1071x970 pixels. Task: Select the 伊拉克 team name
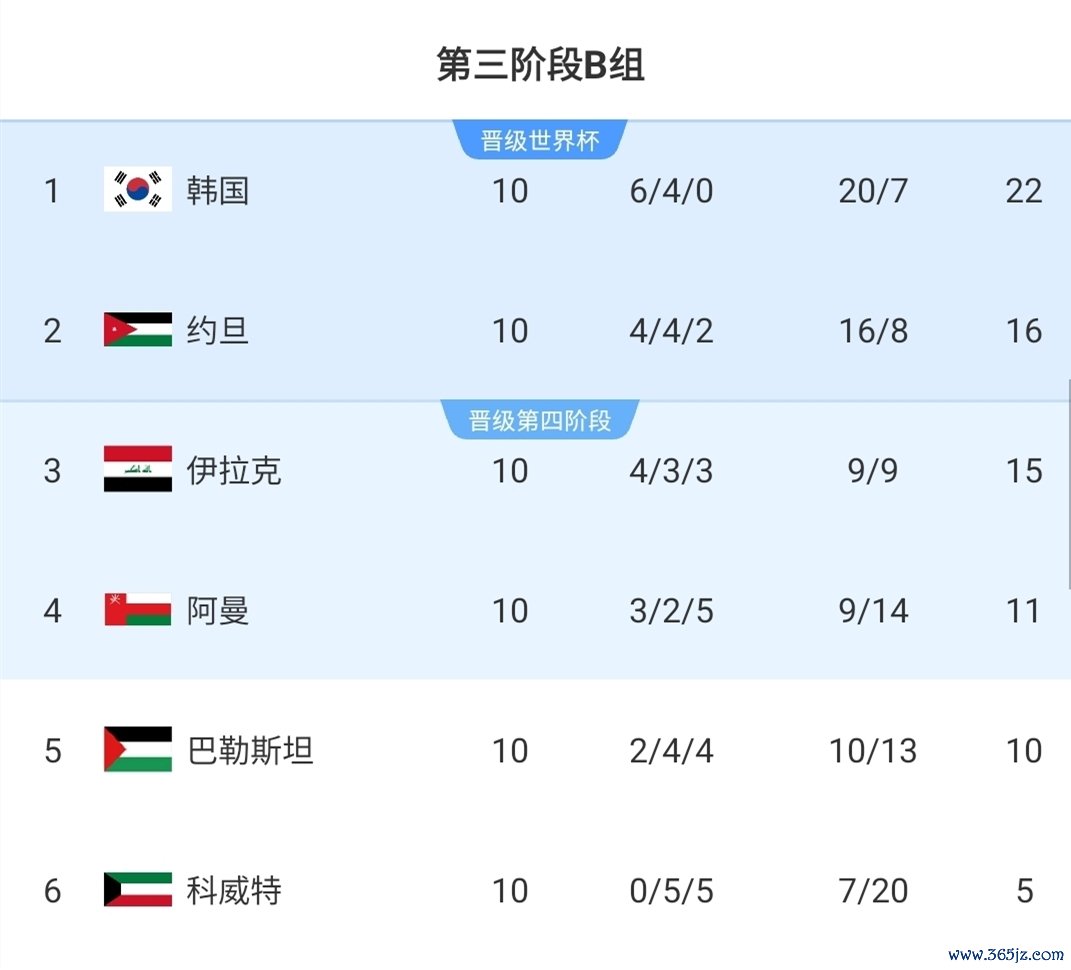tap(234, 471)
